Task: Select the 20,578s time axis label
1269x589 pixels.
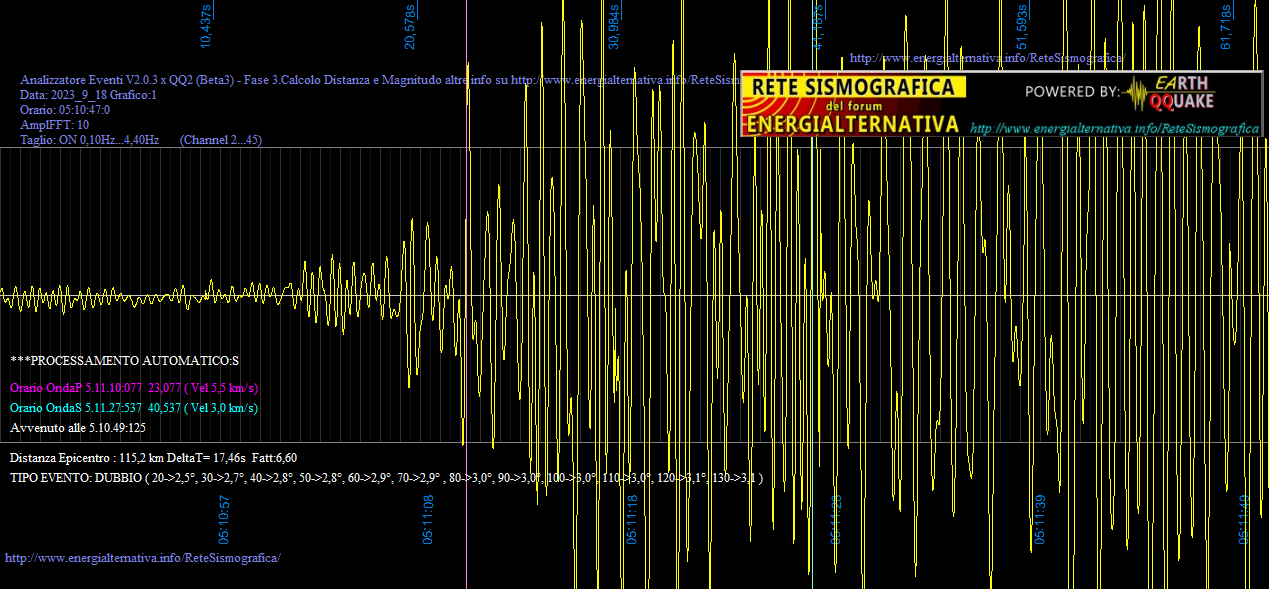Action: click(410, 26)
